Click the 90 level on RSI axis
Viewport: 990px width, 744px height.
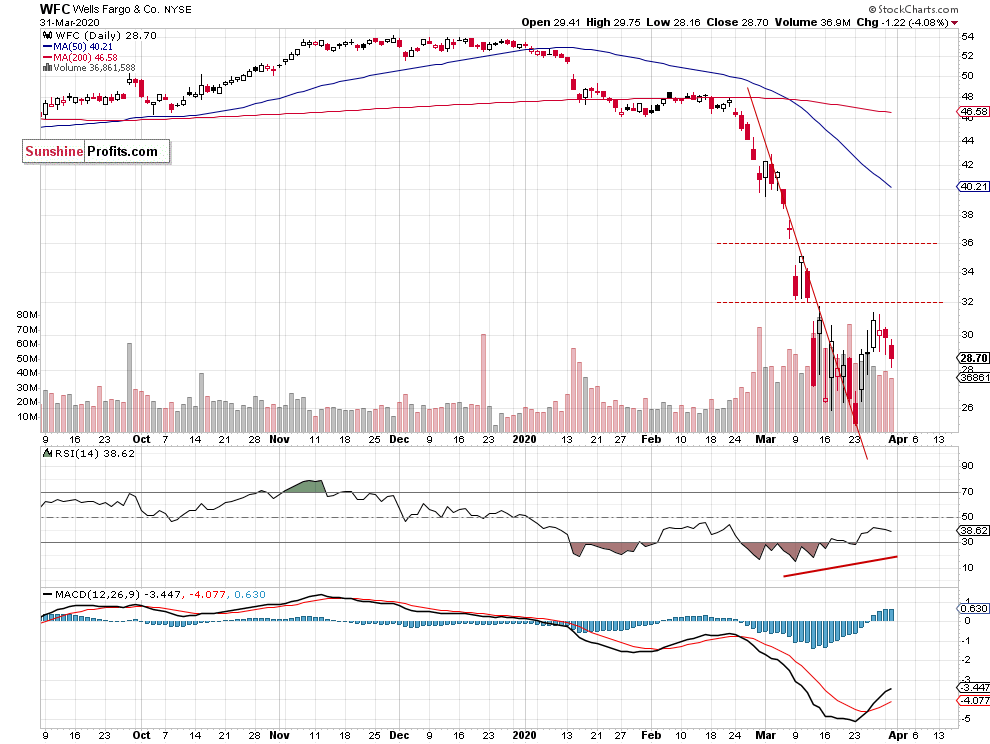point(968,466)
